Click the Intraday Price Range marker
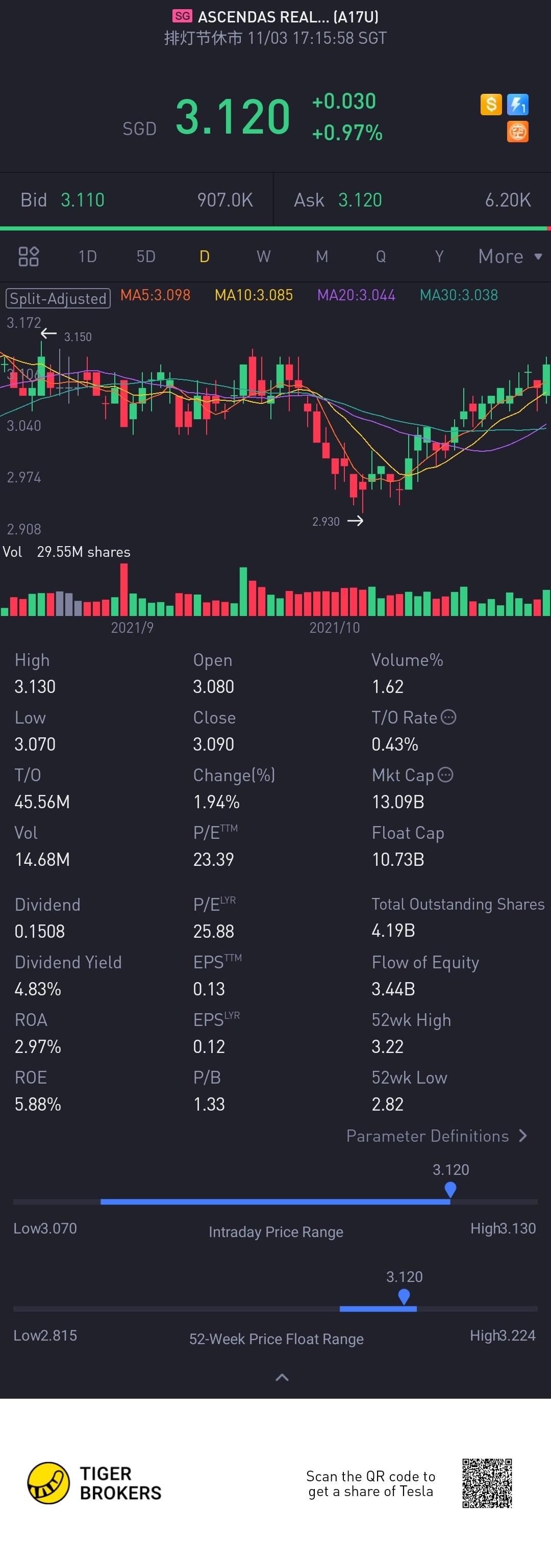The width and height of the screenshot is (551, 1568). (x=450, y=1189)
